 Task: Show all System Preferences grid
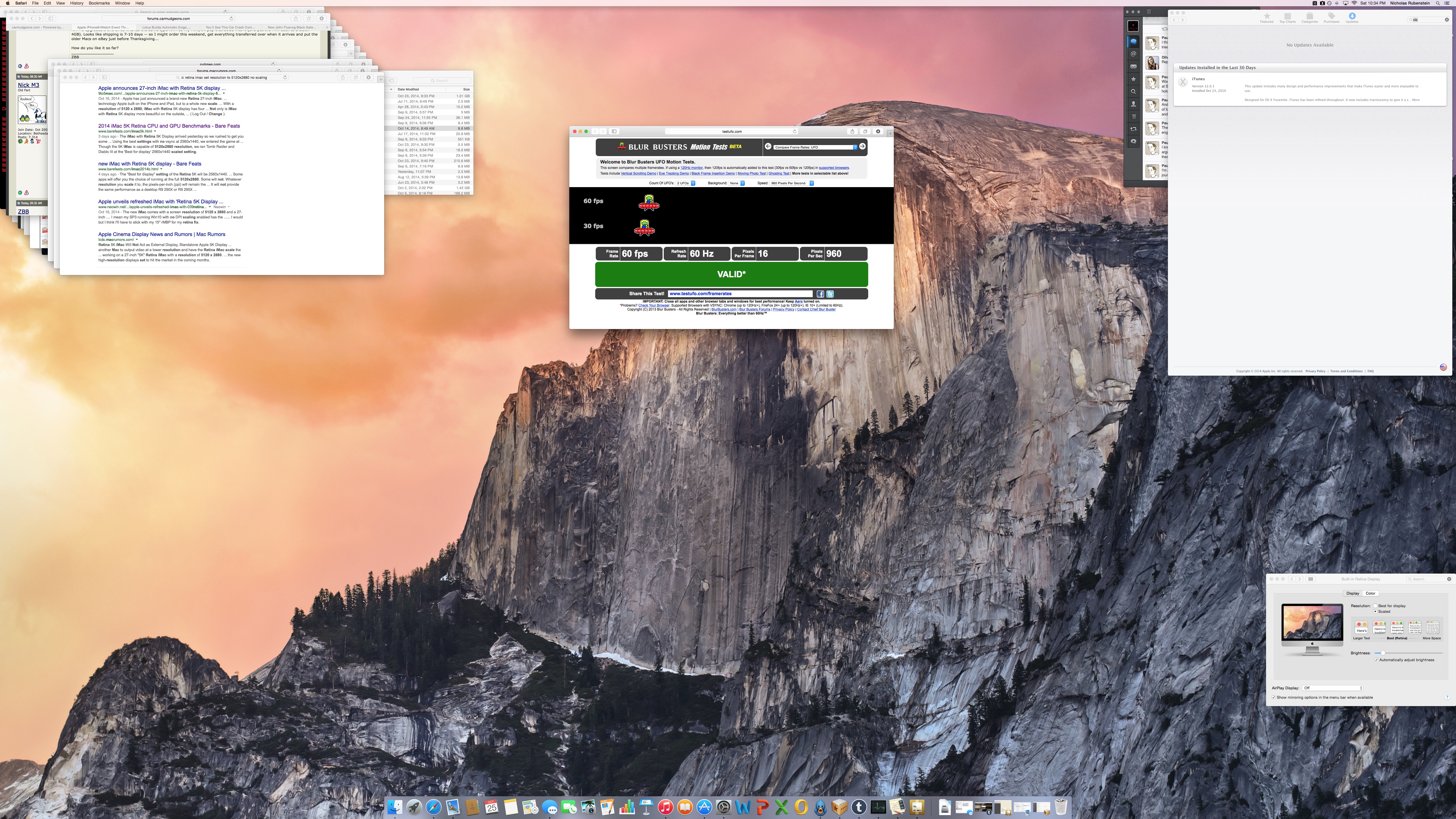1311,579
